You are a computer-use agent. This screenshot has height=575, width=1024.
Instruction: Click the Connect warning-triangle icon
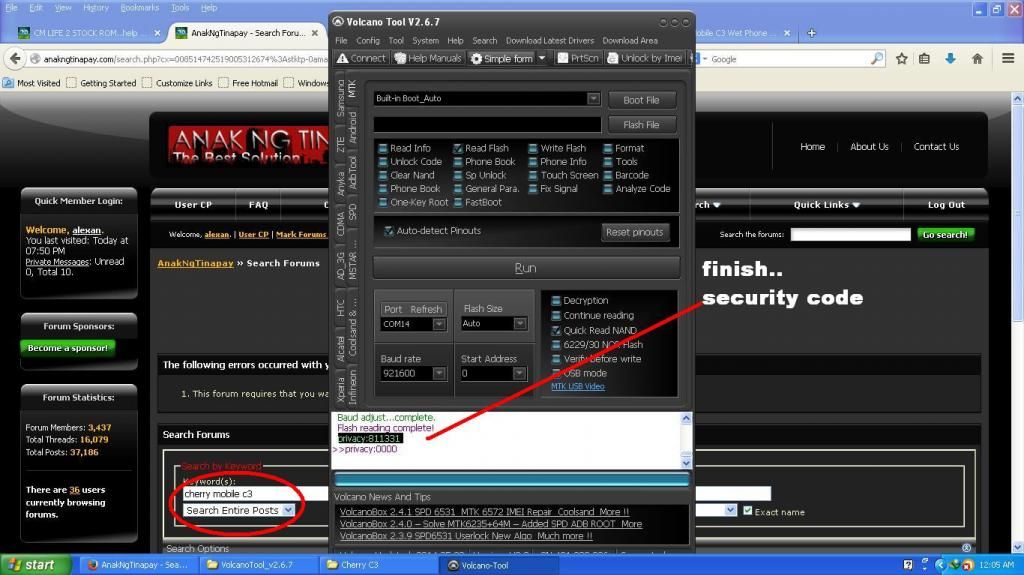point(342,58)
